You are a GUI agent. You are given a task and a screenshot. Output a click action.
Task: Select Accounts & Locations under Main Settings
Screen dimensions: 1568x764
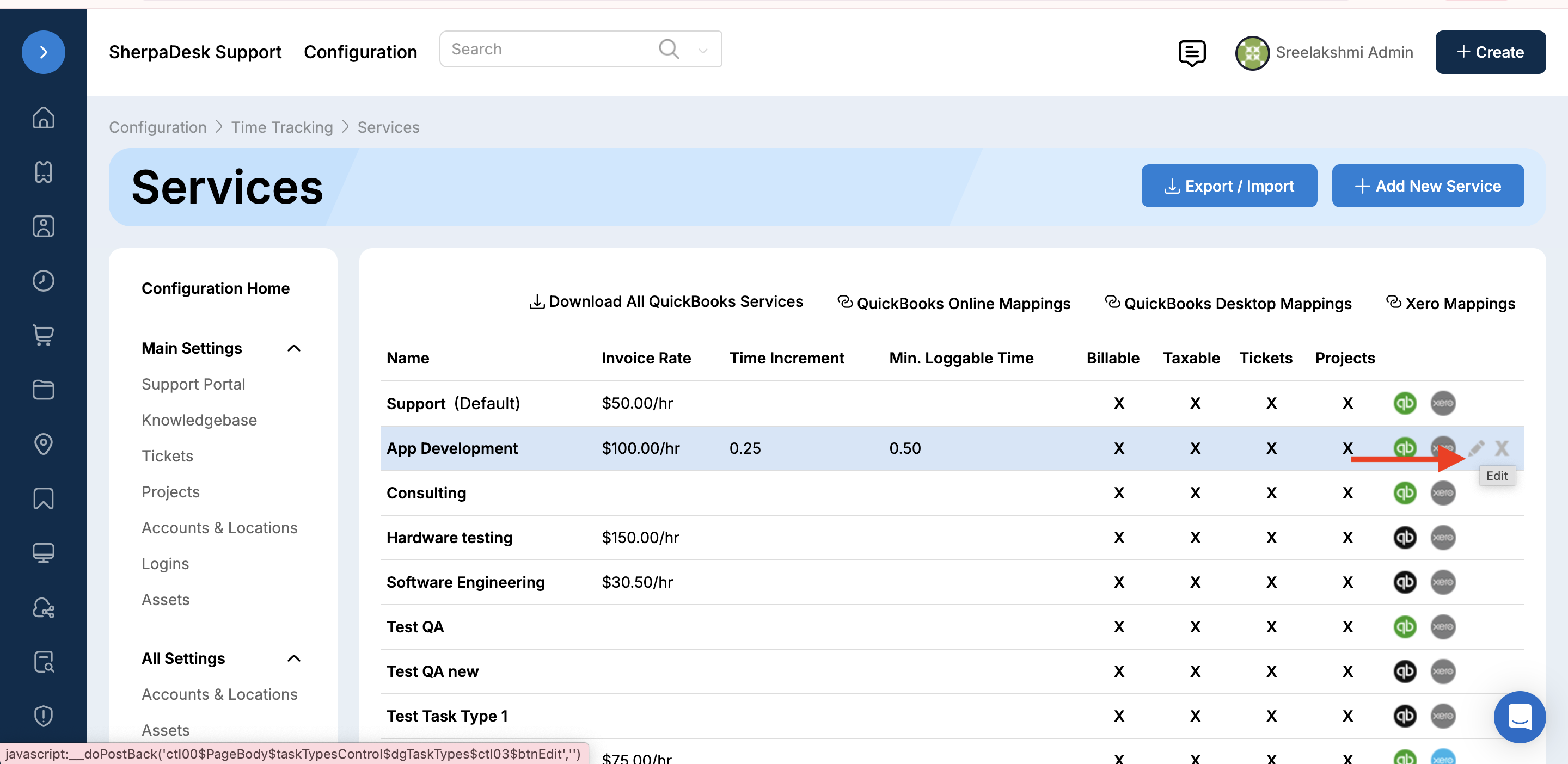tap(219, 527)
